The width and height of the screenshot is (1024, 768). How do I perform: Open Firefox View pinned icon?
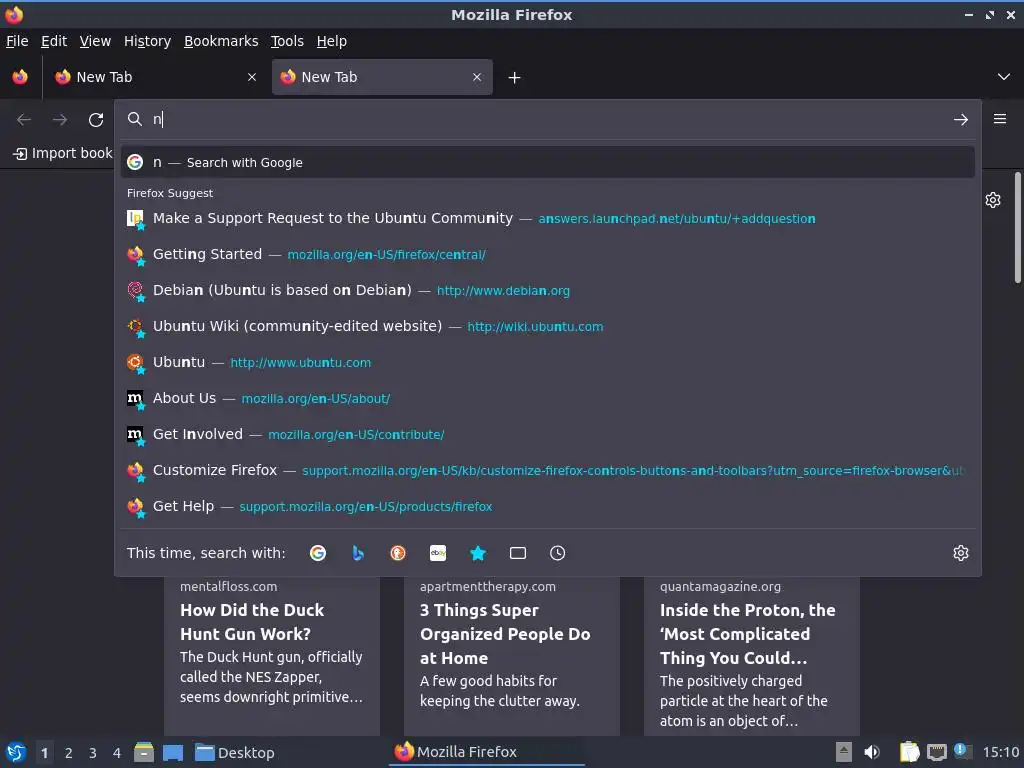tap(20, 77)
